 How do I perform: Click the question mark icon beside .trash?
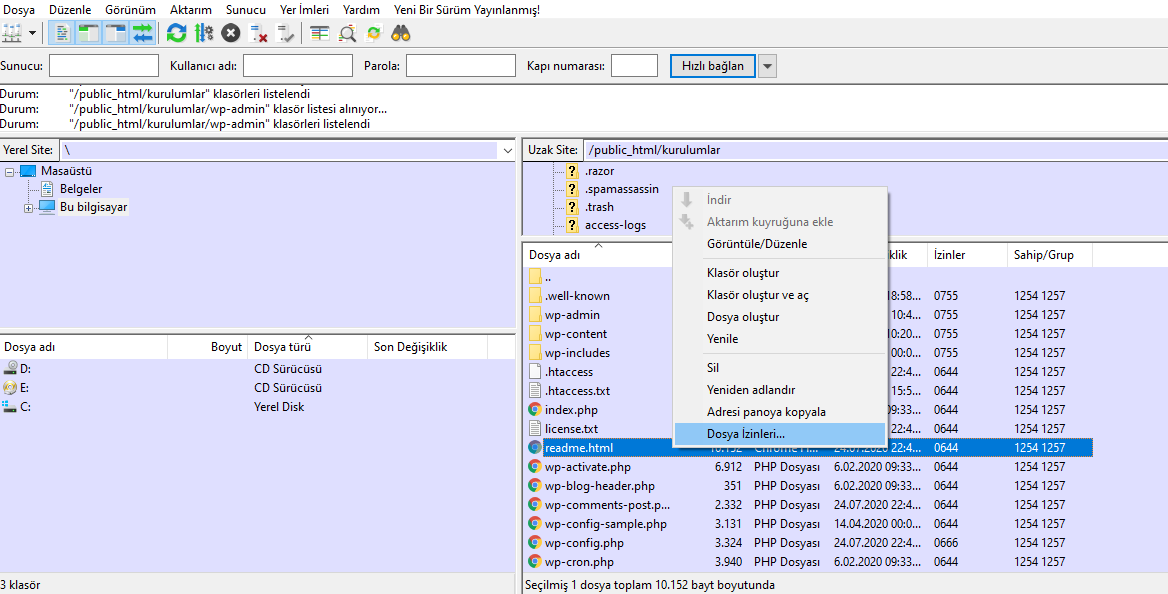(x=572, y=207)
